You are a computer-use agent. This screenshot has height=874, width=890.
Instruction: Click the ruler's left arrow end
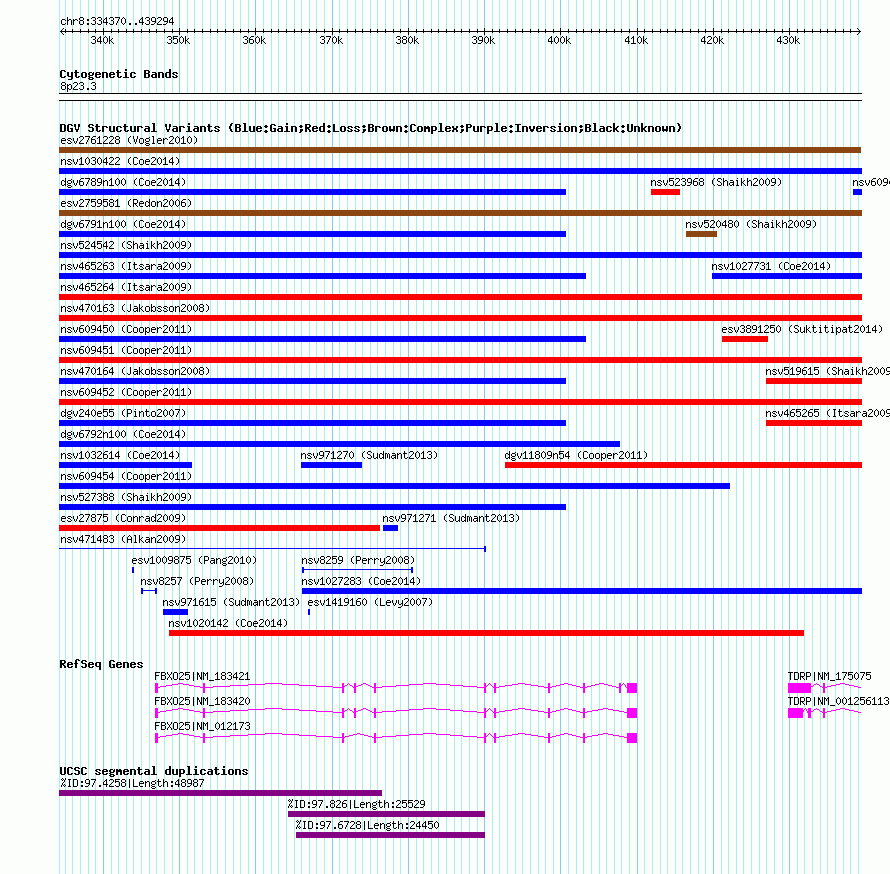click(62, 32)
